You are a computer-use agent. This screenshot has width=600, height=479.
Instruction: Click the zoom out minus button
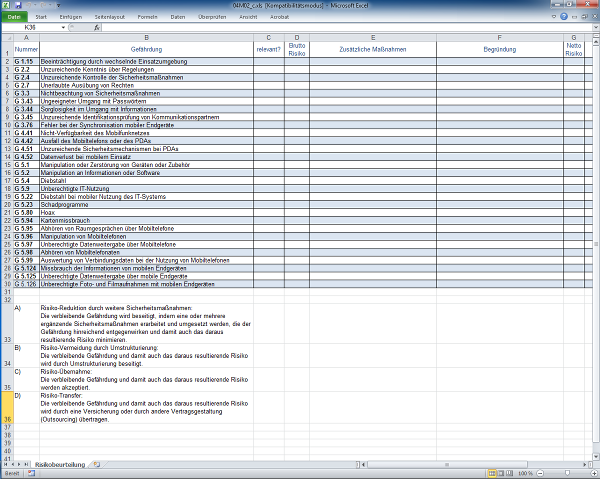(x=539, y=473)
